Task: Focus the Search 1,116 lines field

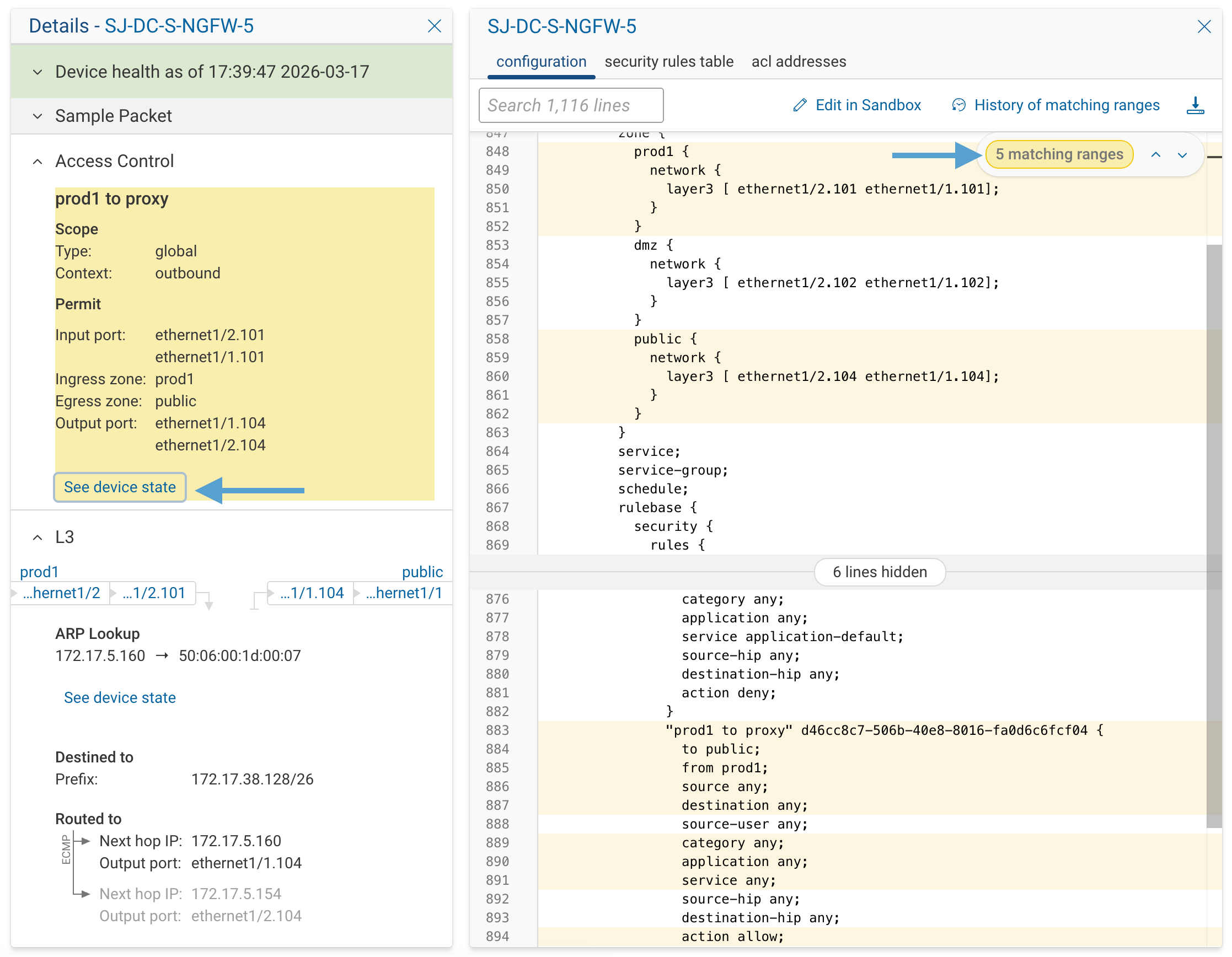Action: click(x=570, y=105)
